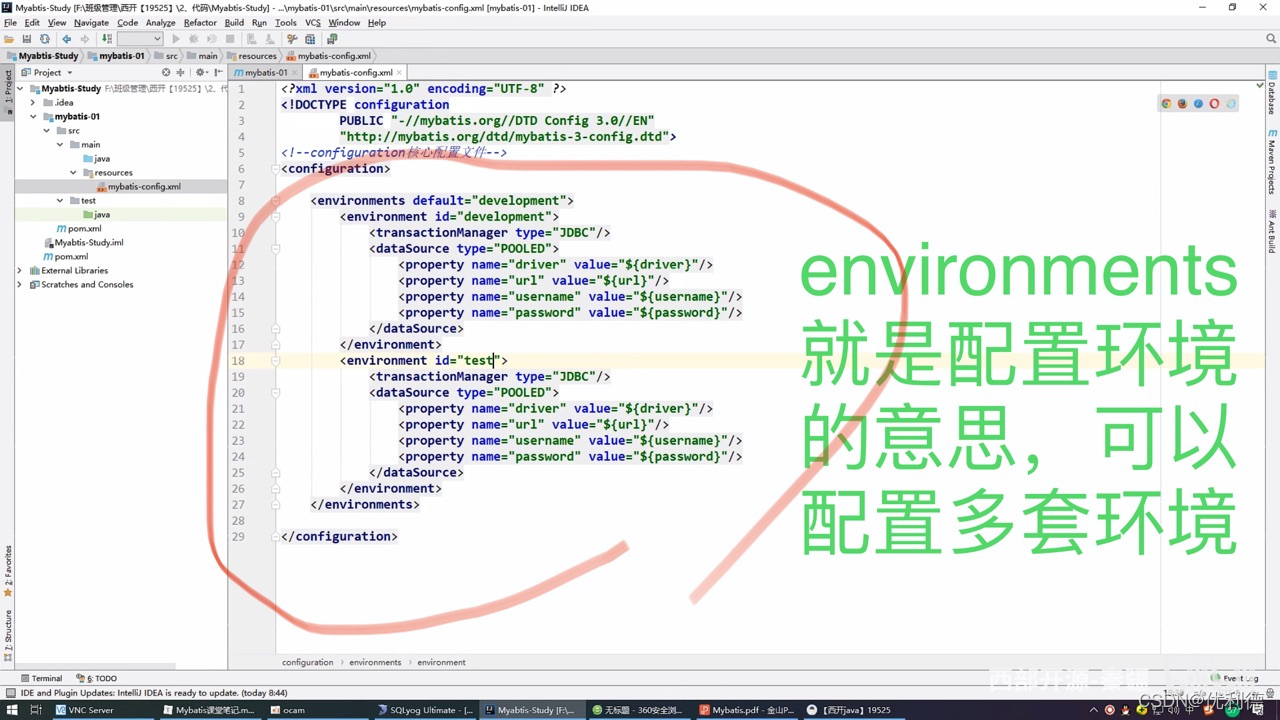Screen dimensions: 1280x720
Task: Open Project panel gear settings
Action: click(201, 72)
